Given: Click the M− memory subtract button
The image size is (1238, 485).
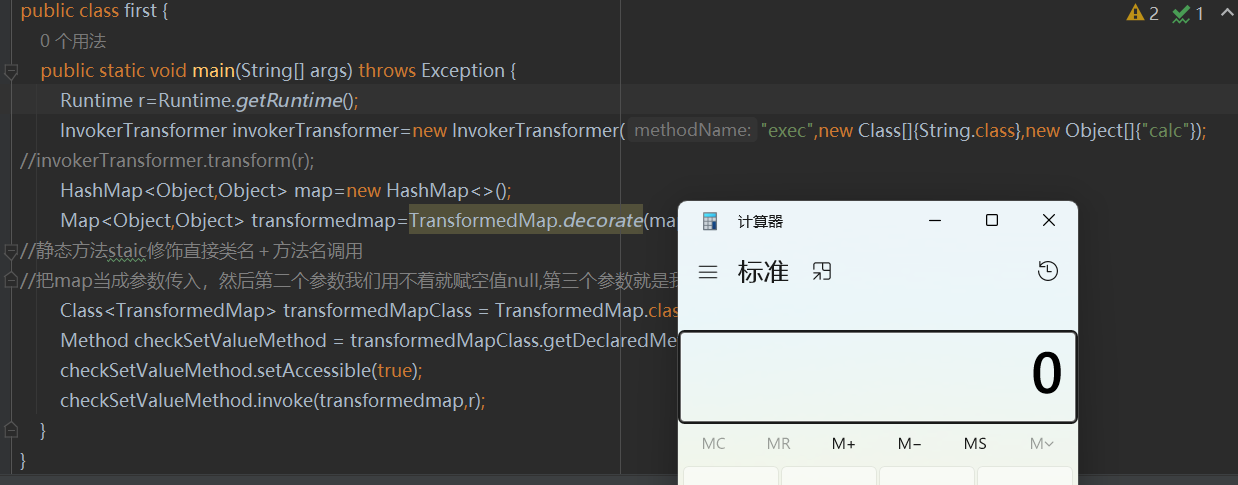Looking at the screenshot, I should [910, 444].
